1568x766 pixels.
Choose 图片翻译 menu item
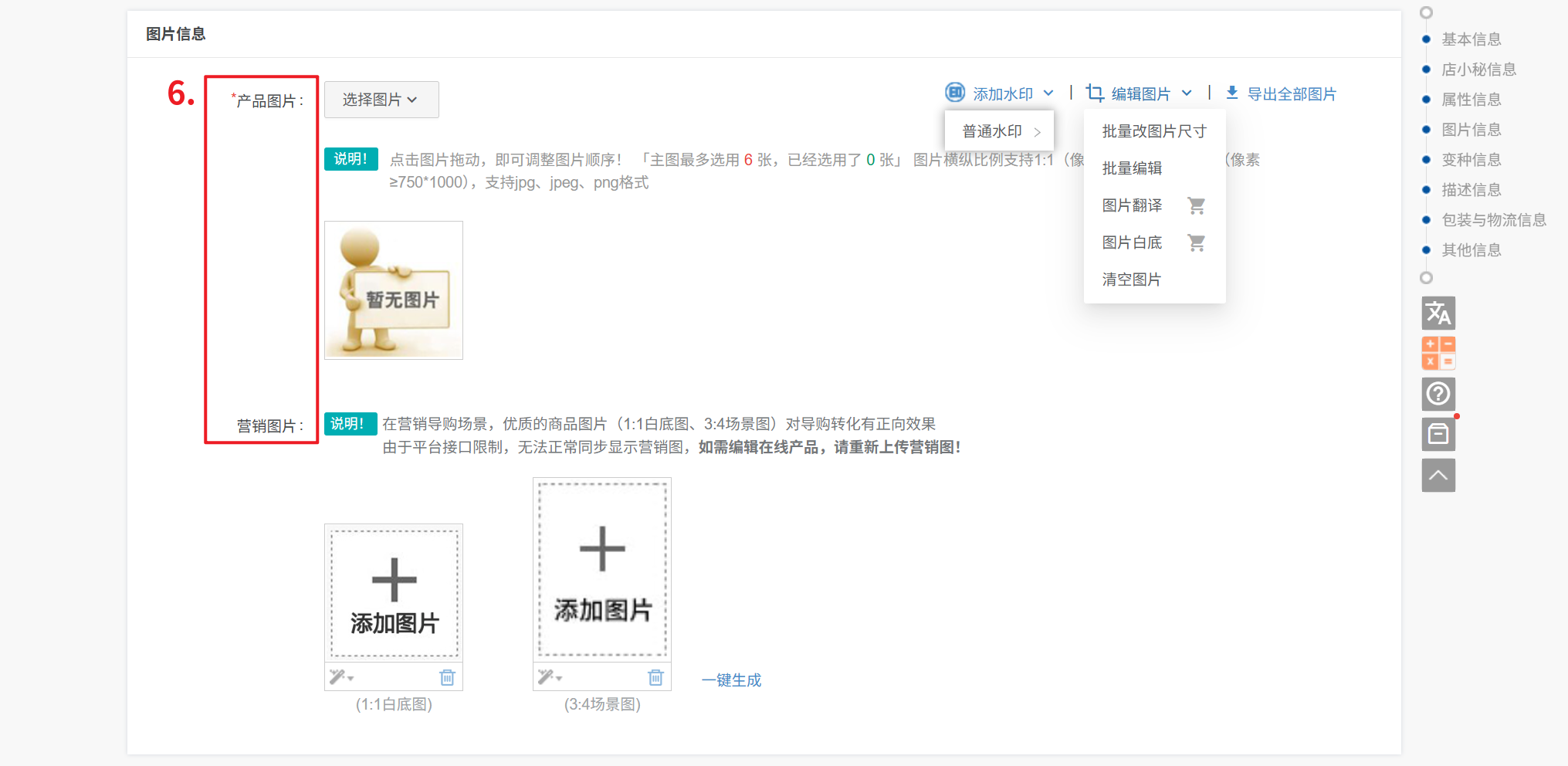click(x=1132, y=205)
